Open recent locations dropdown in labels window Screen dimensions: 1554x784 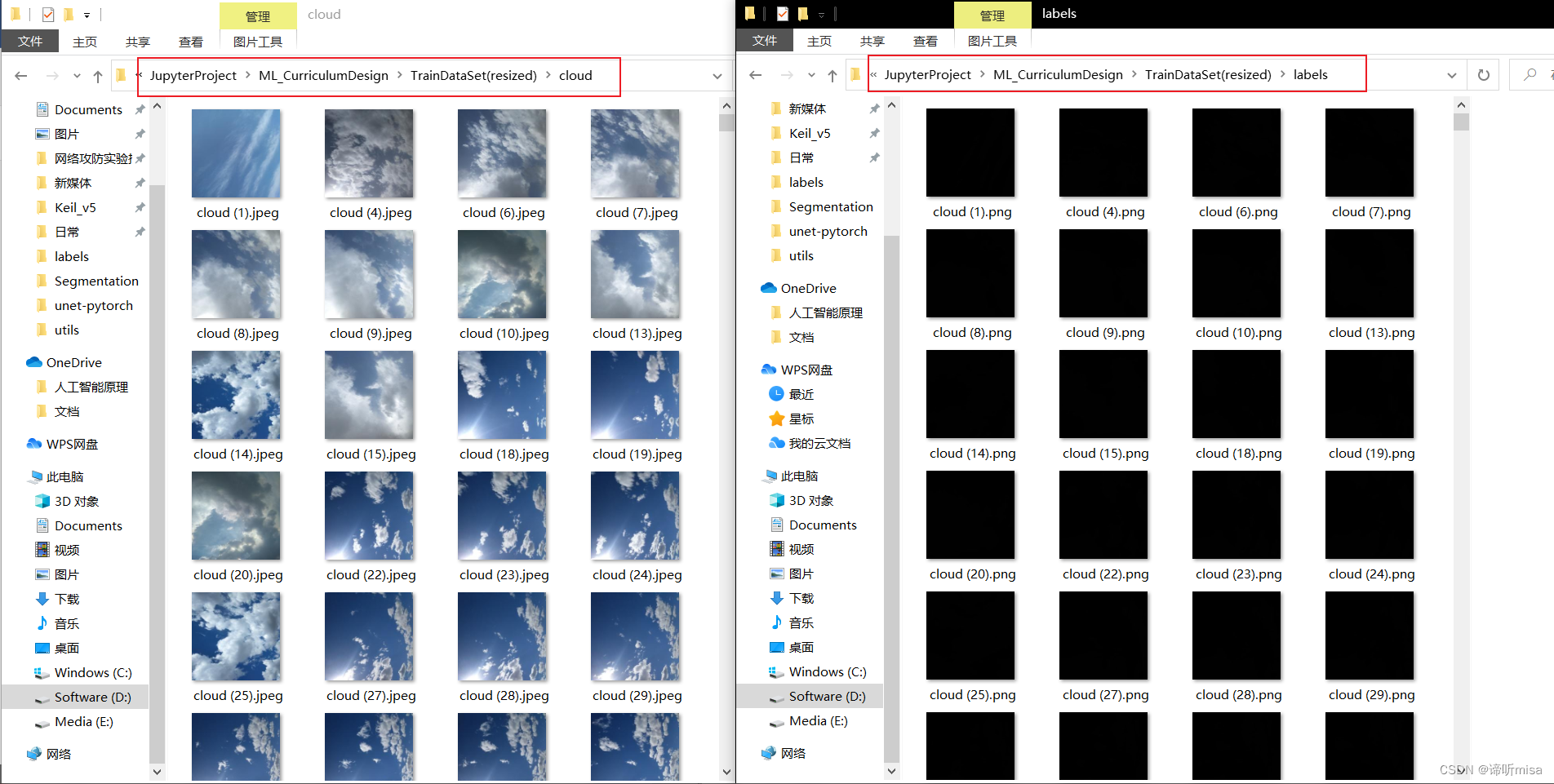[811, 75]
